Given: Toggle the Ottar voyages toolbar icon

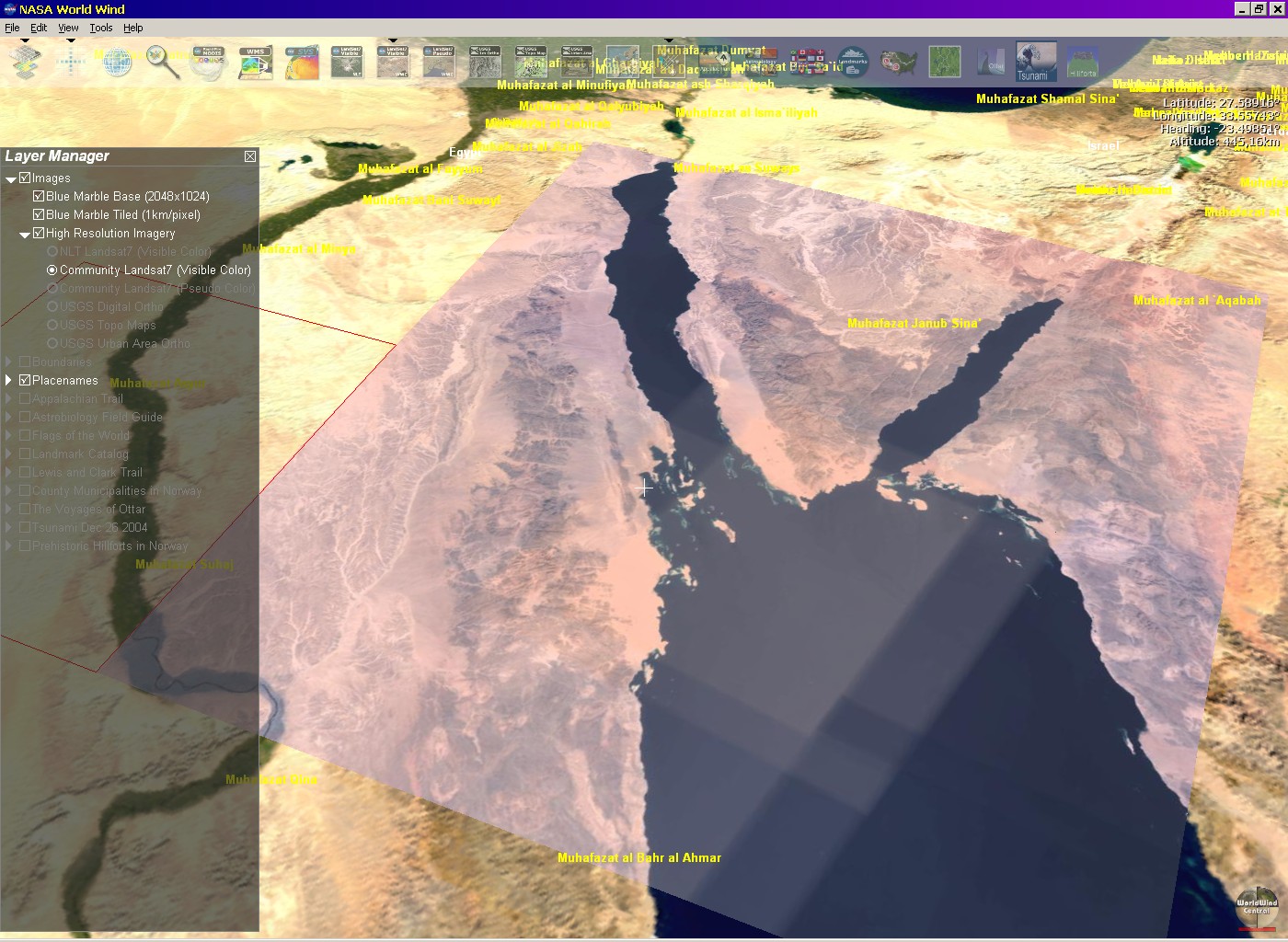Looking at the screenshot, I should click(990, 62).
